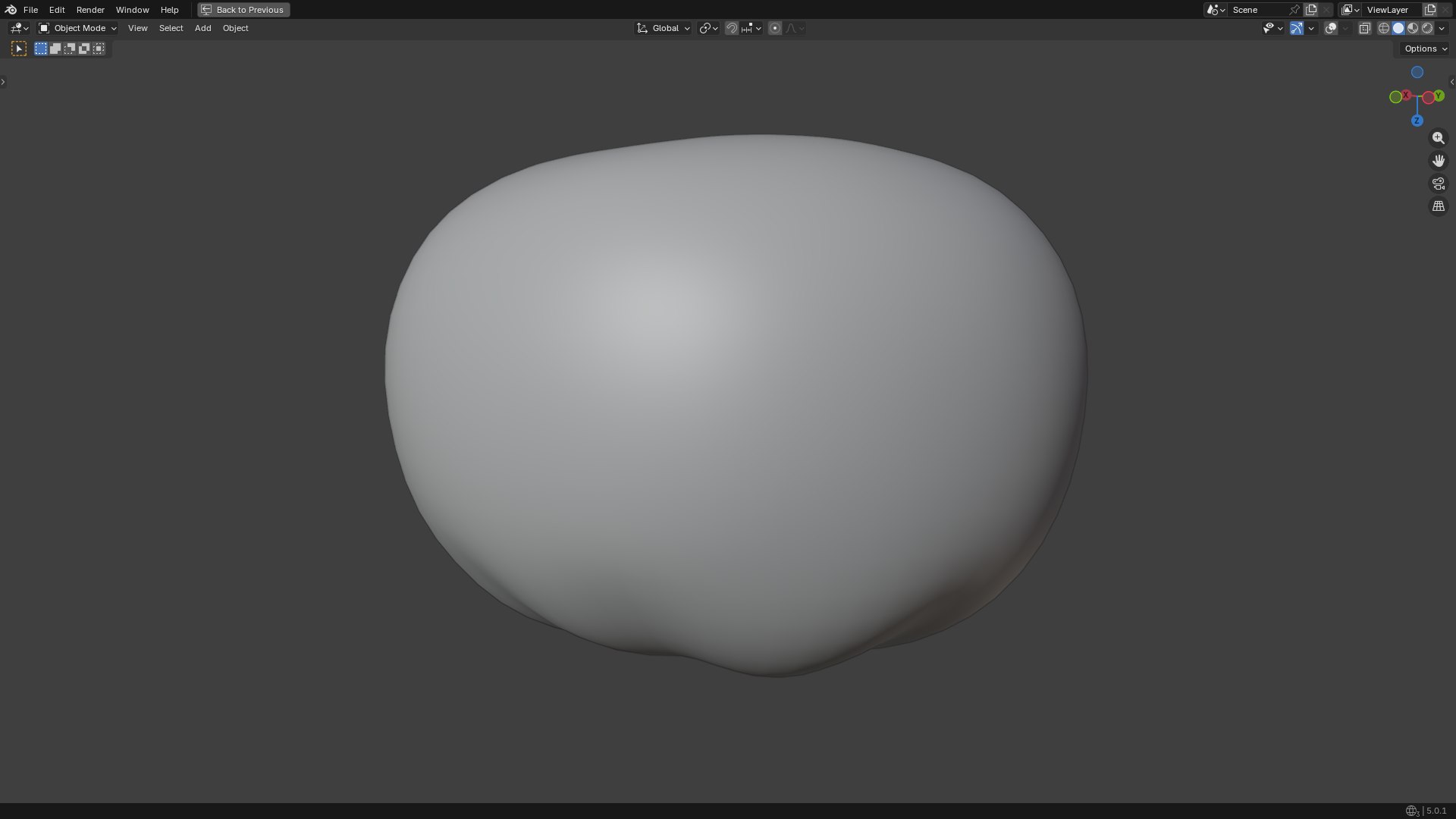Click the hand pan view icon

pyautogui.click(x=1439, y=161)
